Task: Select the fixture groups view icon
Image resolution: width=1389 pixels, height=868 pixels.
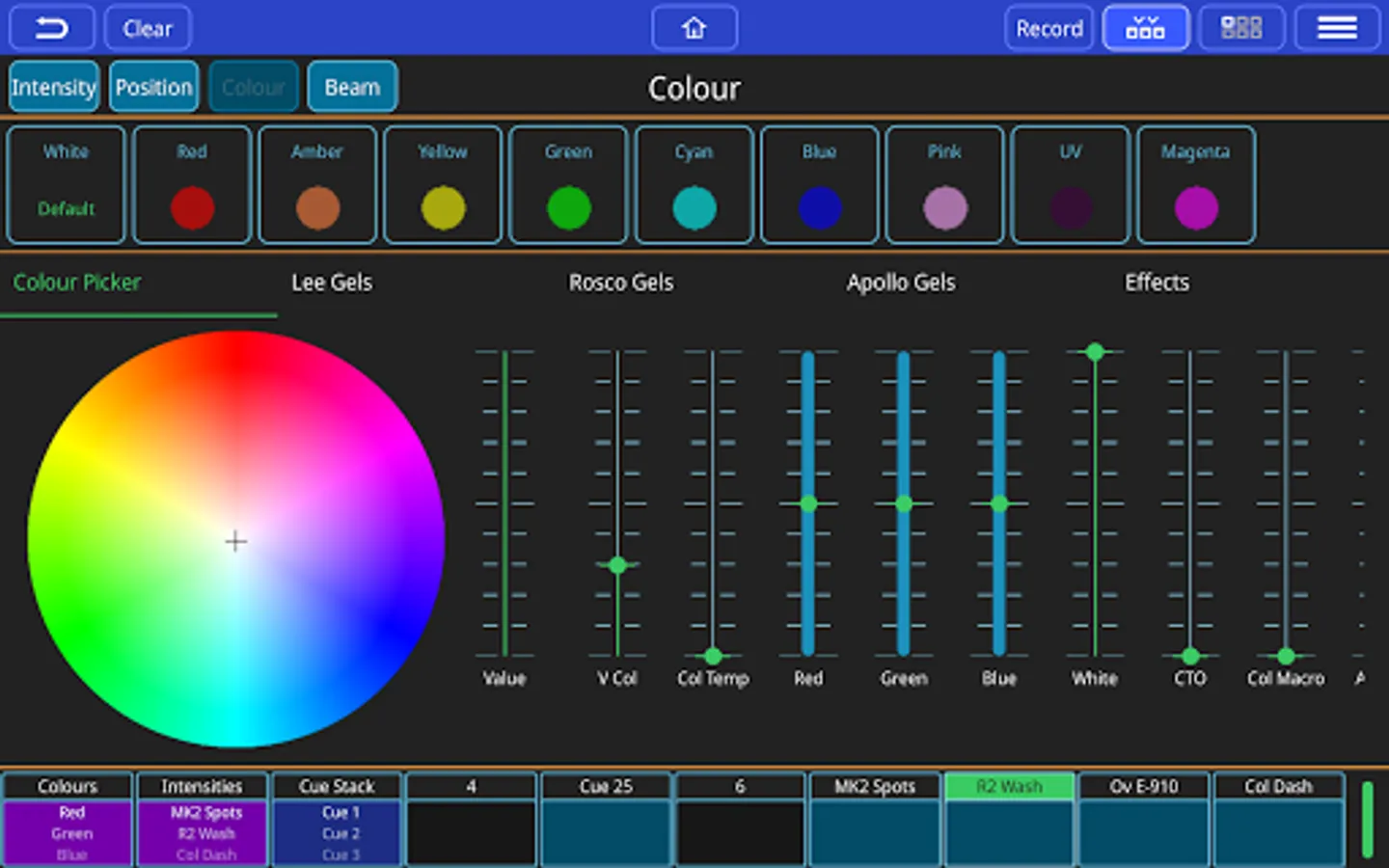Action: pyautogui.click(x=1145, y=28)
